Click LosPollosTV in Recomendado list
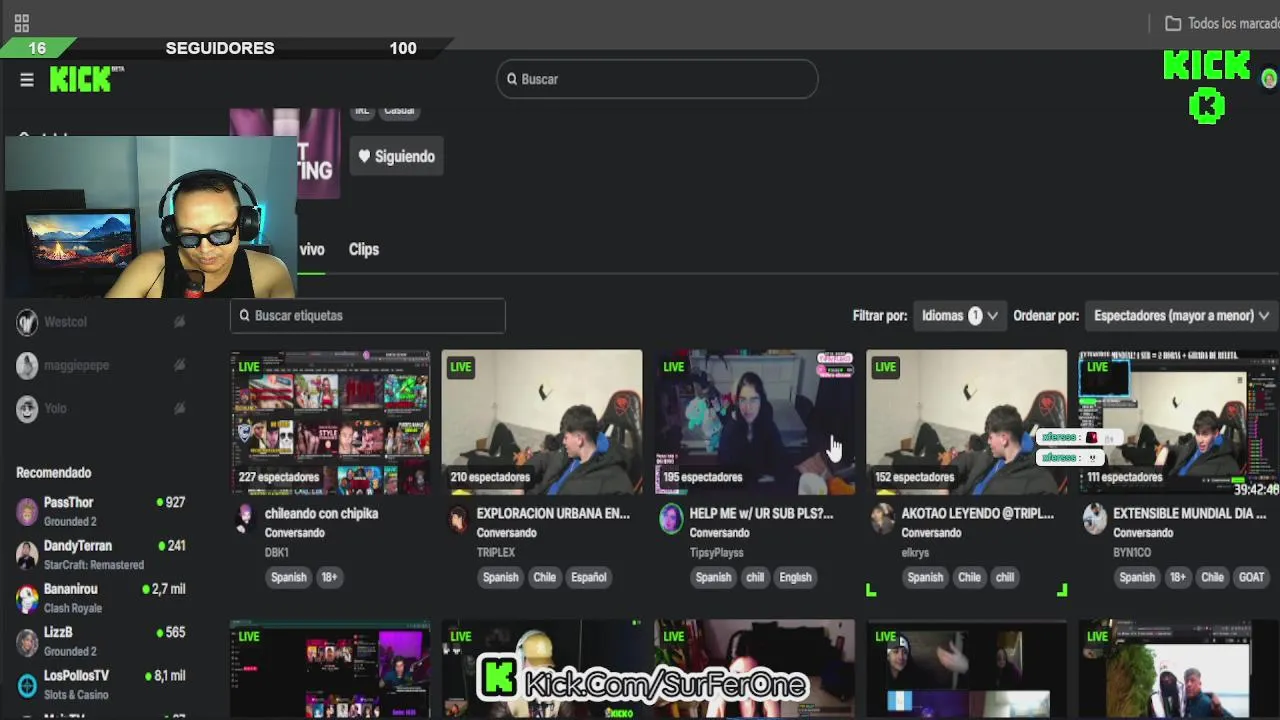Screen dimensions: 1280x720 [76, 676]
